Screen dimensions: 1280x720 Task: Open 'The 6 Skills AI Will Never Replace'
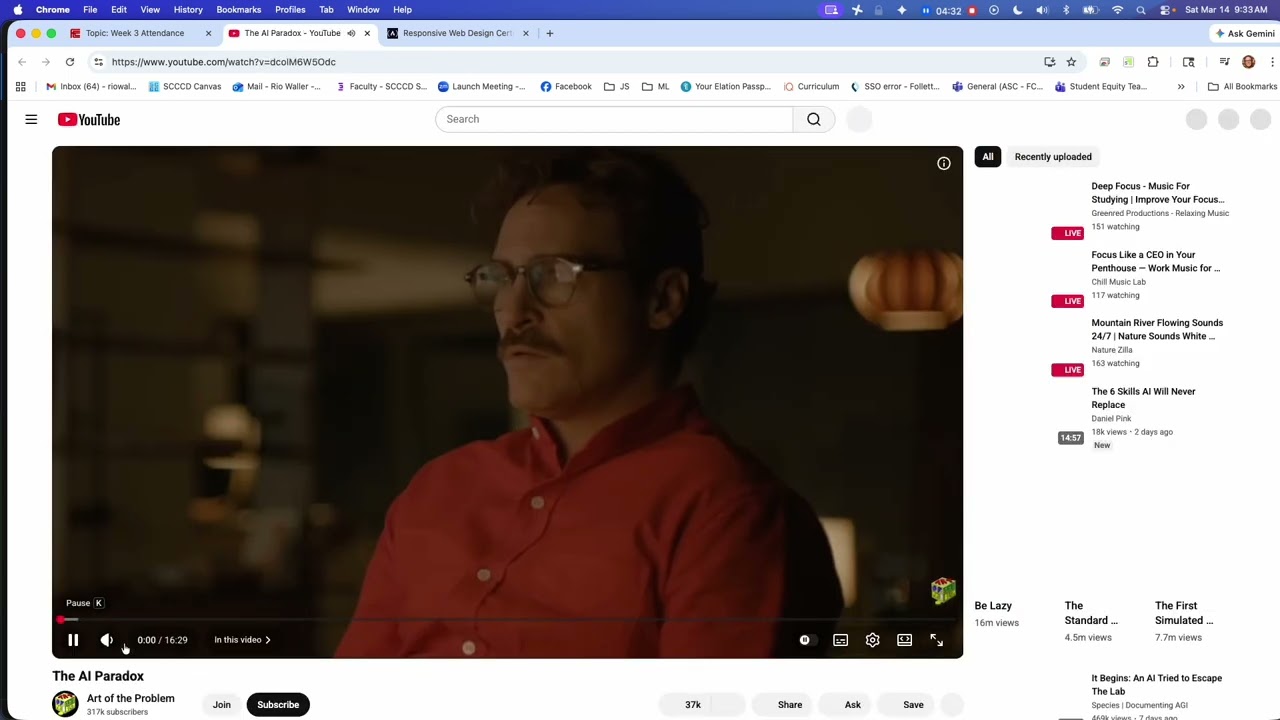point(1143,398)
